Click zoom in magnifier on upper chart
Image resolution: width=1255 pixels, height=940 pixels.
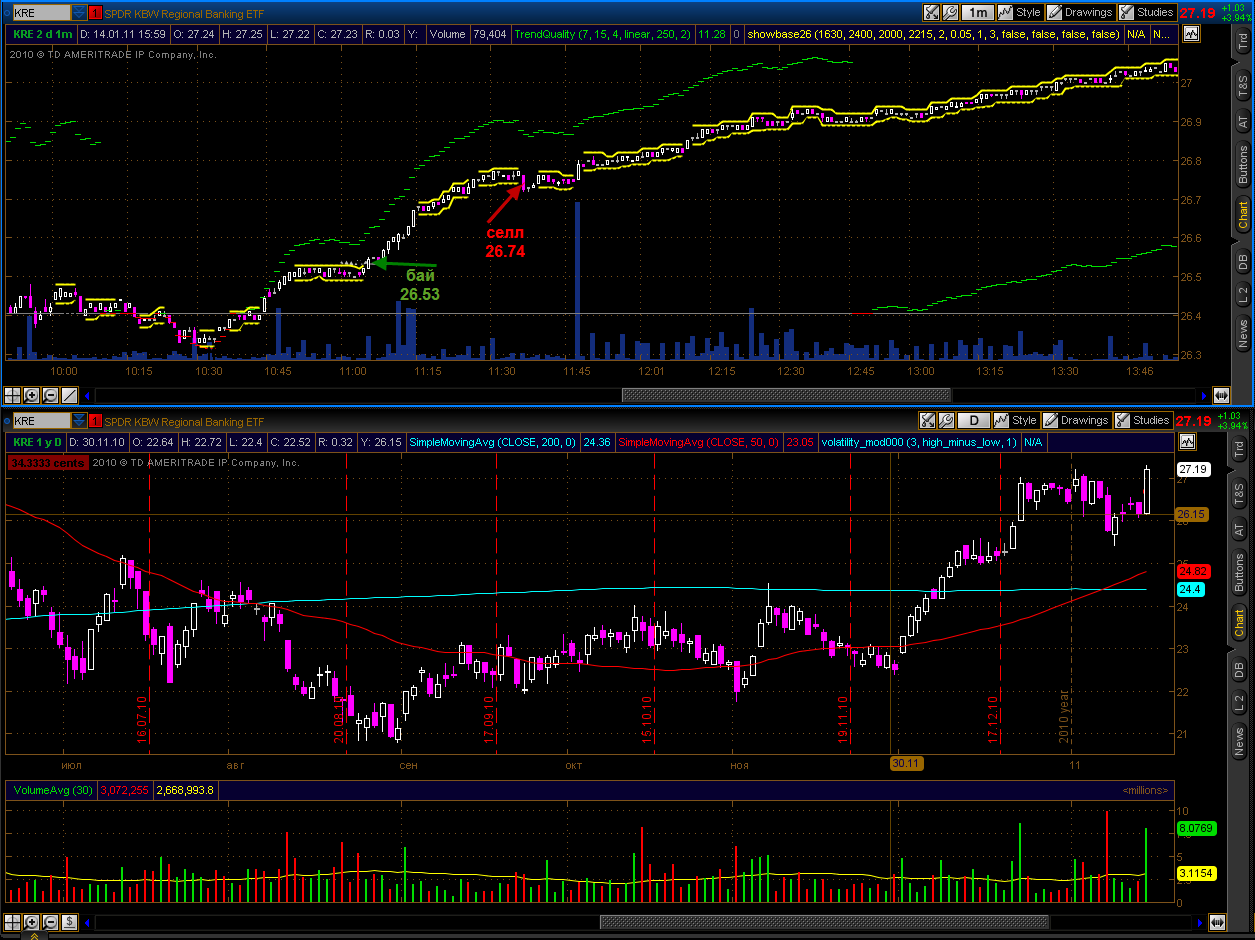(31, 394)
